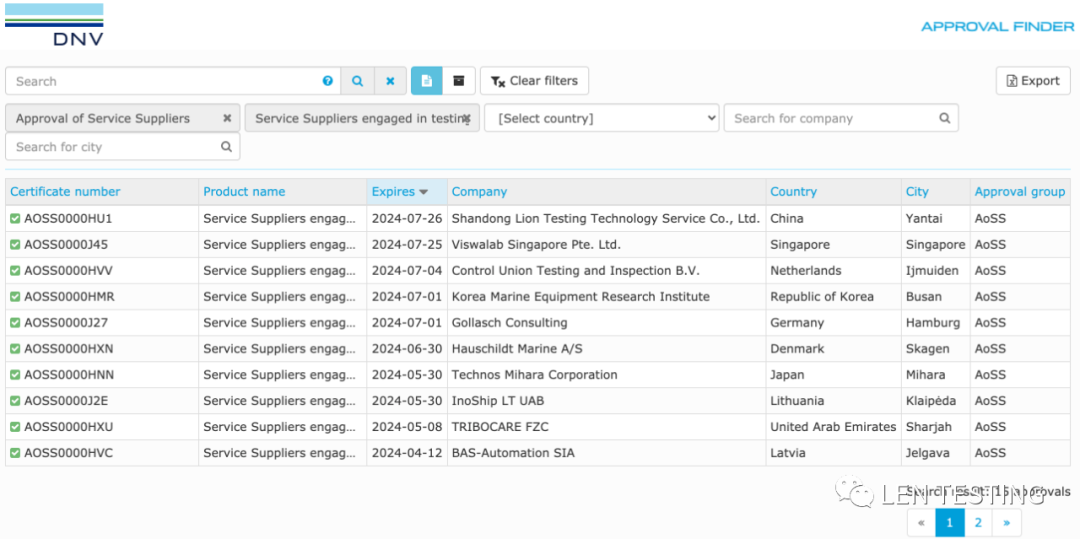Open the search help question mark icon

click(x=328, y=81)
